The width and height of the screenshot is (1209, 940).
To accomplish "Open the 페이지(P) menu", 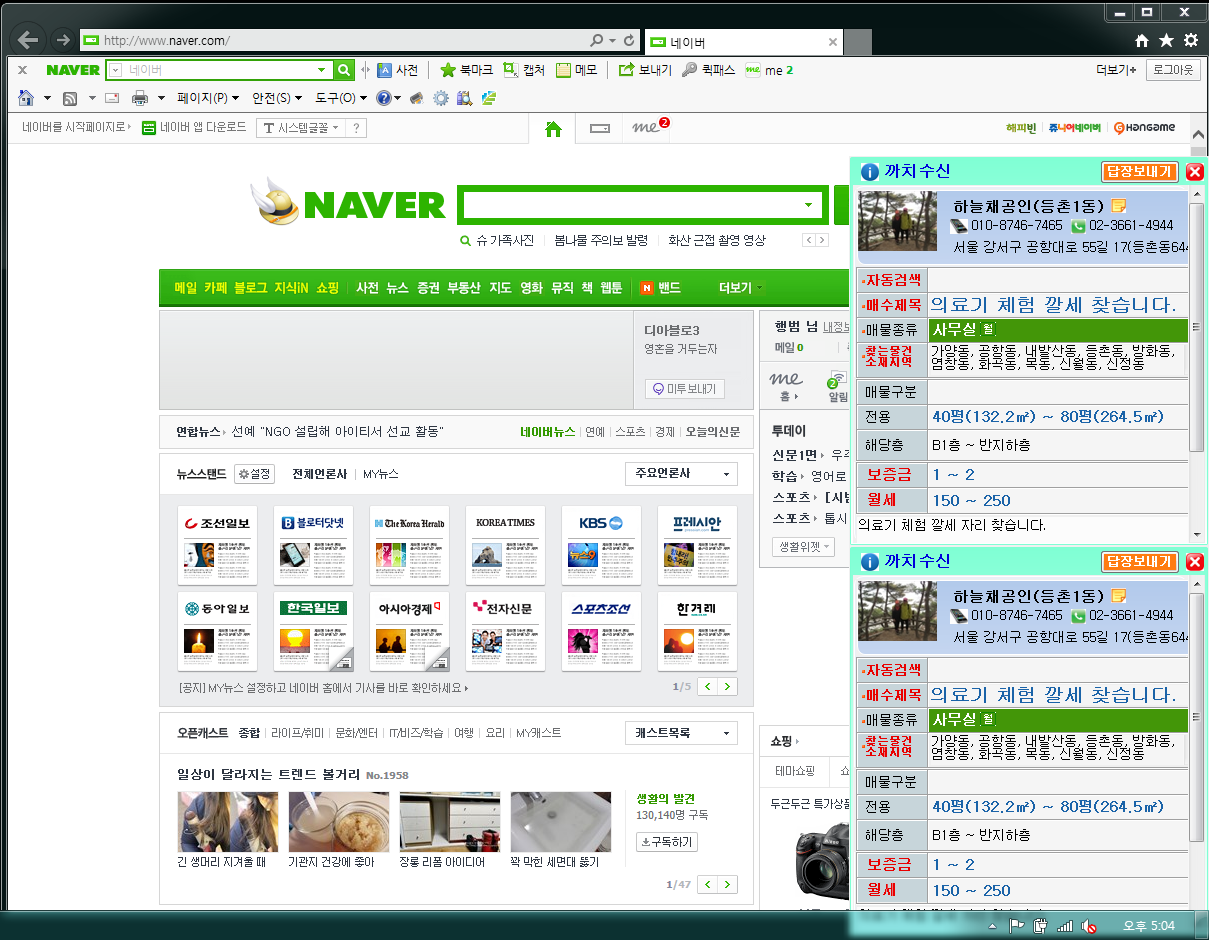I will [208, 98].
